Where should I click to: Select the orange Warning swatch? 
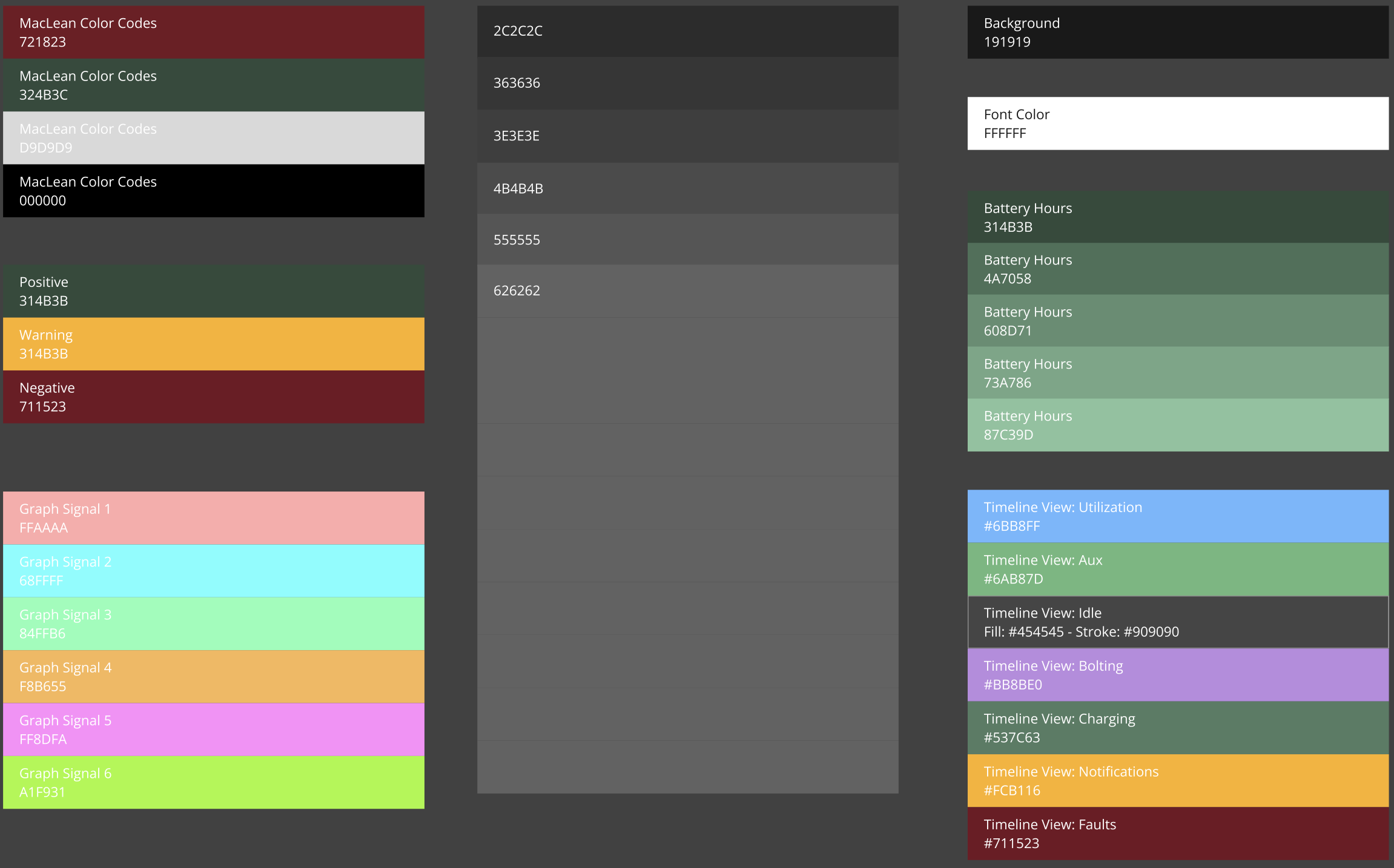(x=213, y=344)
